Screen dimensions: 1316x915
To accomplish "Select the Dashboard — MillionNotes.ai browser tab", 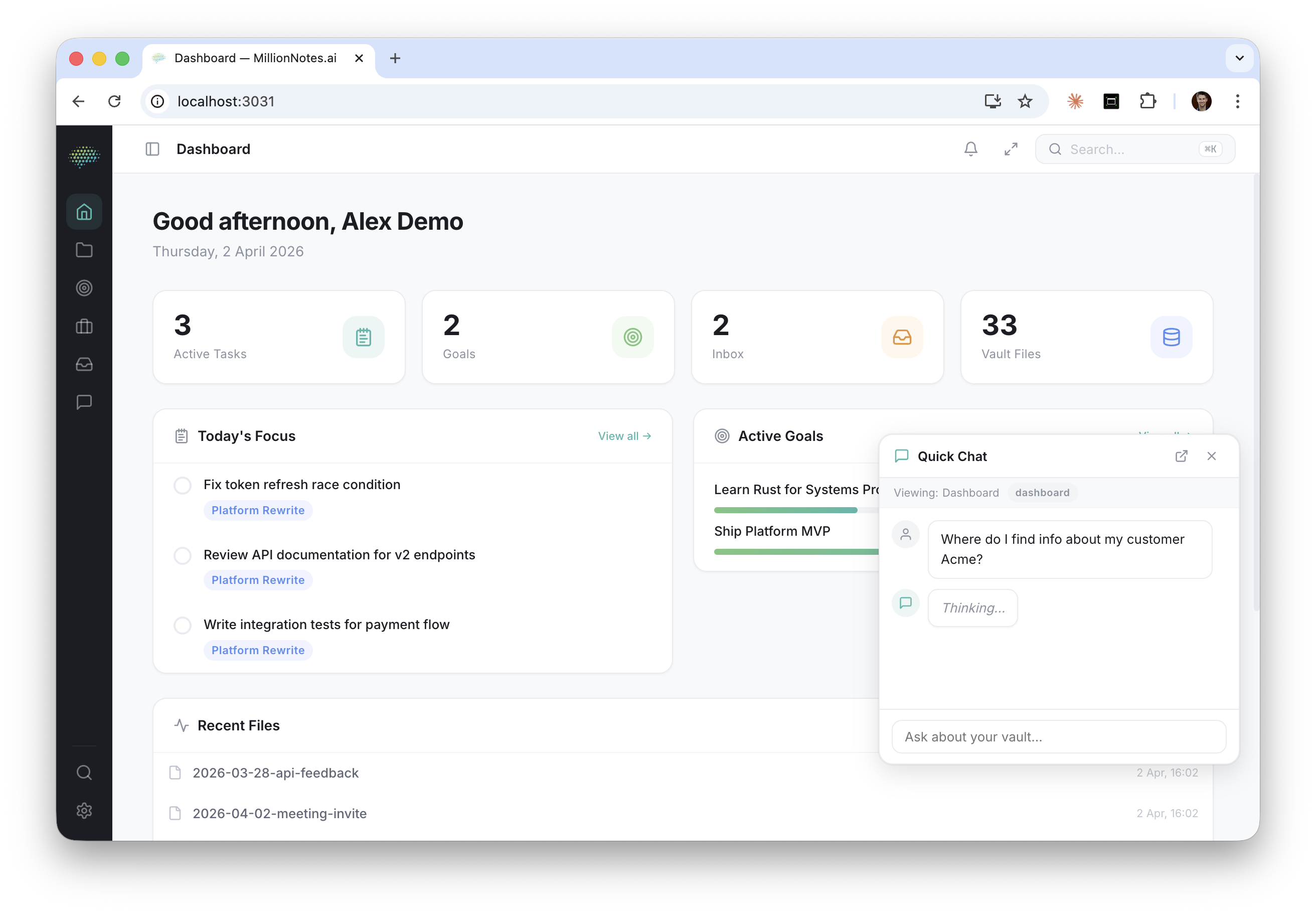I will (254, 58).
